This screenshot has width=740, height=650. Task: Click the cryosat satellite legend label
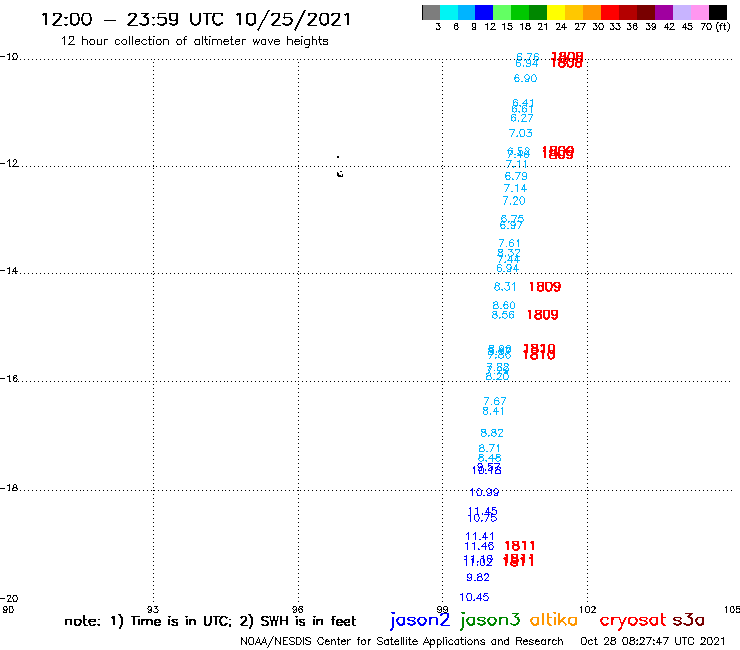(632, 620)
